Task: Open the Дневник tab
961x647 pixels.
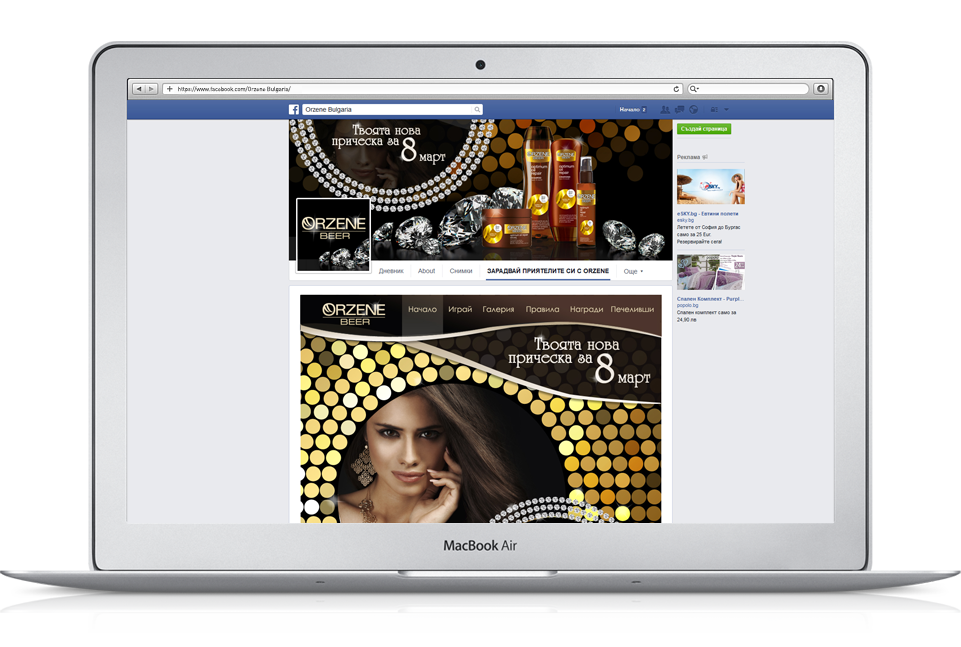Action: tap(391, 271)
